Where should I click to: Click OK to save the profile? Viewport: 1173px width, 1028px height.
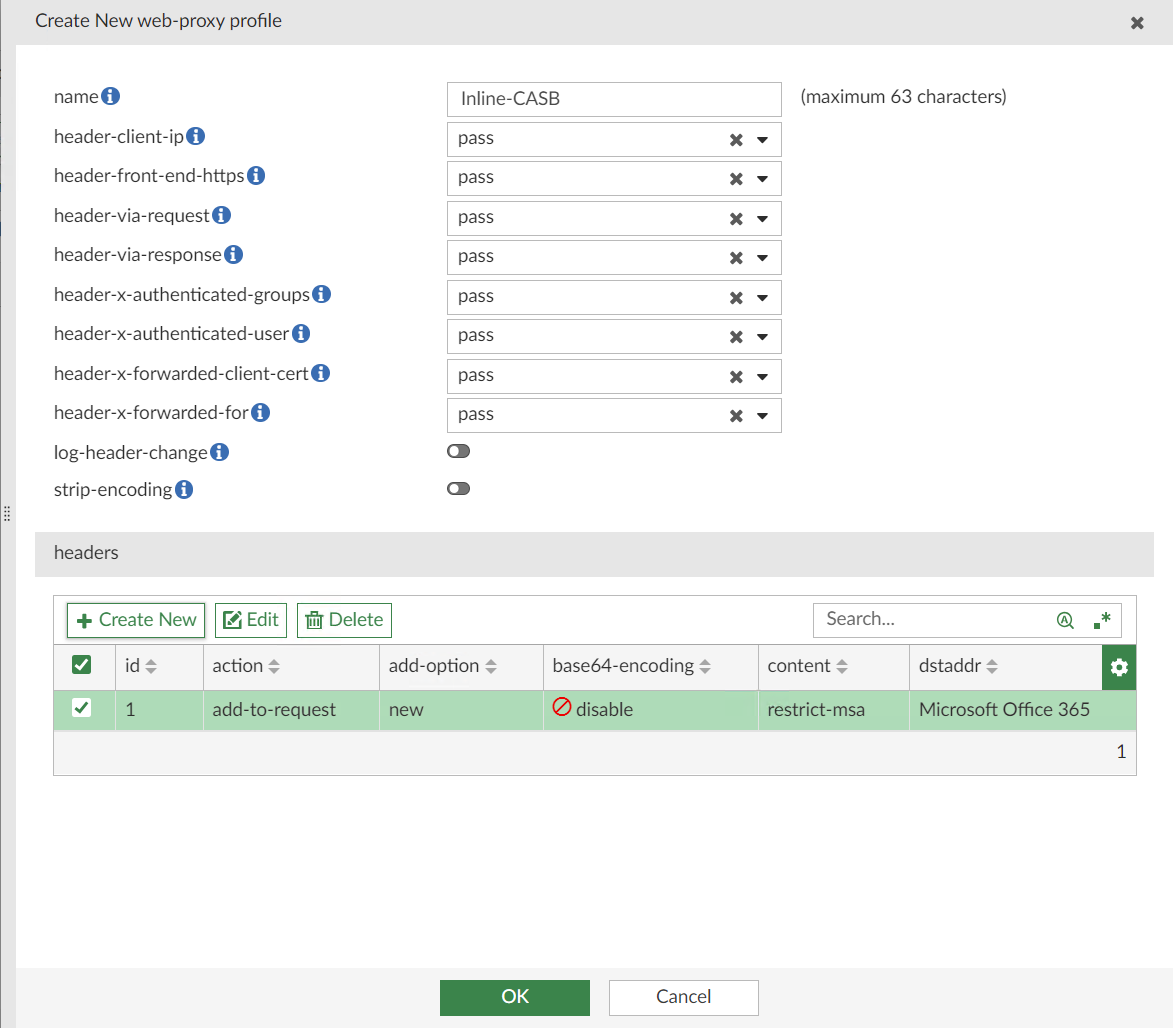[514, 997]
